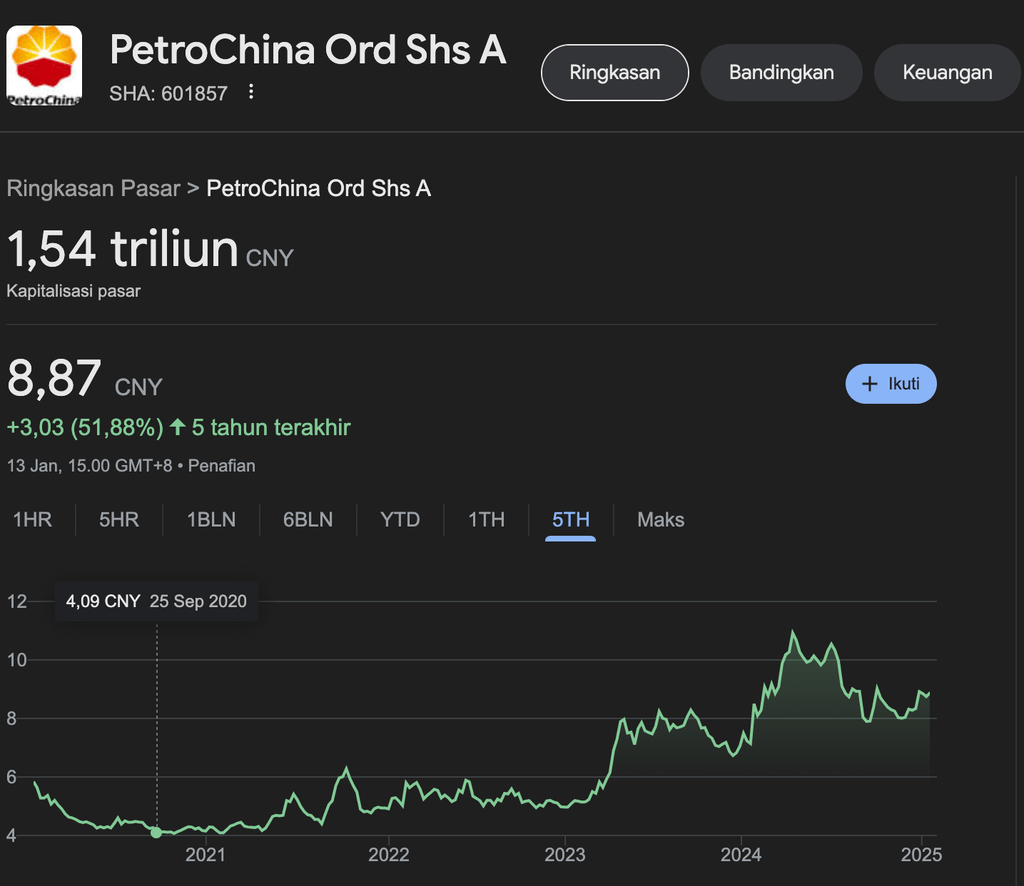Click the green up-arrow trend icon

(x=178, y=428)
